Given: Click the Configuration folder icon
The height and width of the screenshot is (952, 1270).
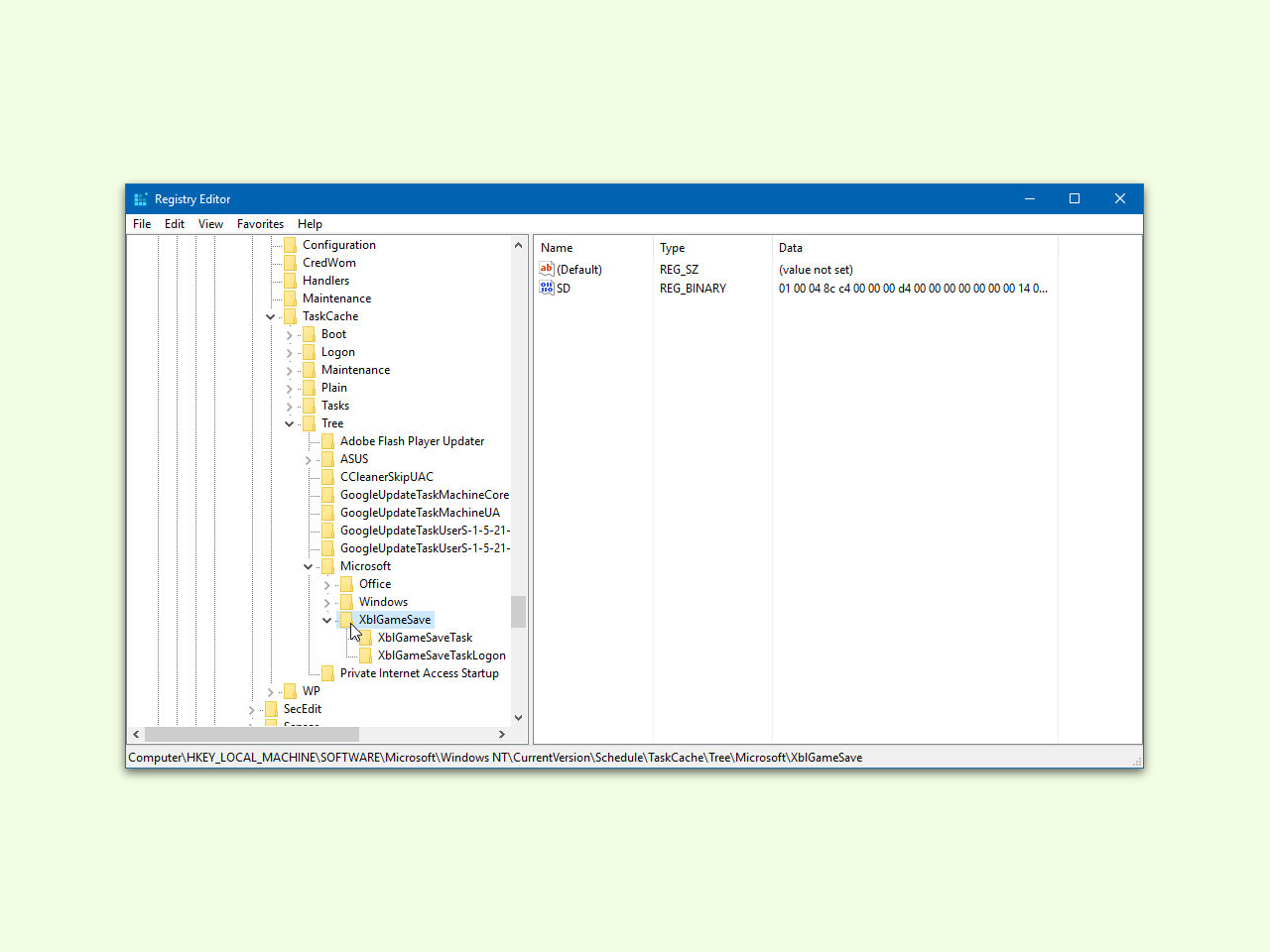Looking at the screenshot, I should [290, 245].
